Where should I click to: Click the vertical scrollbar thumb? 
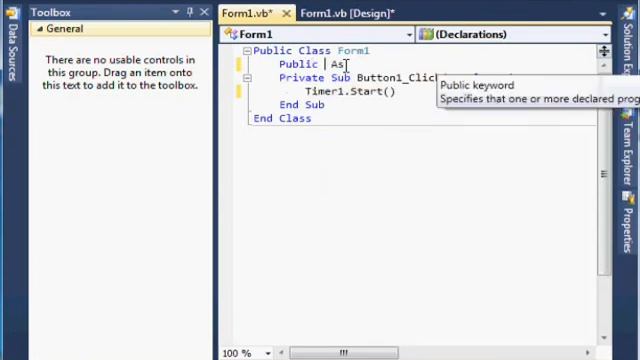(604, 174)
